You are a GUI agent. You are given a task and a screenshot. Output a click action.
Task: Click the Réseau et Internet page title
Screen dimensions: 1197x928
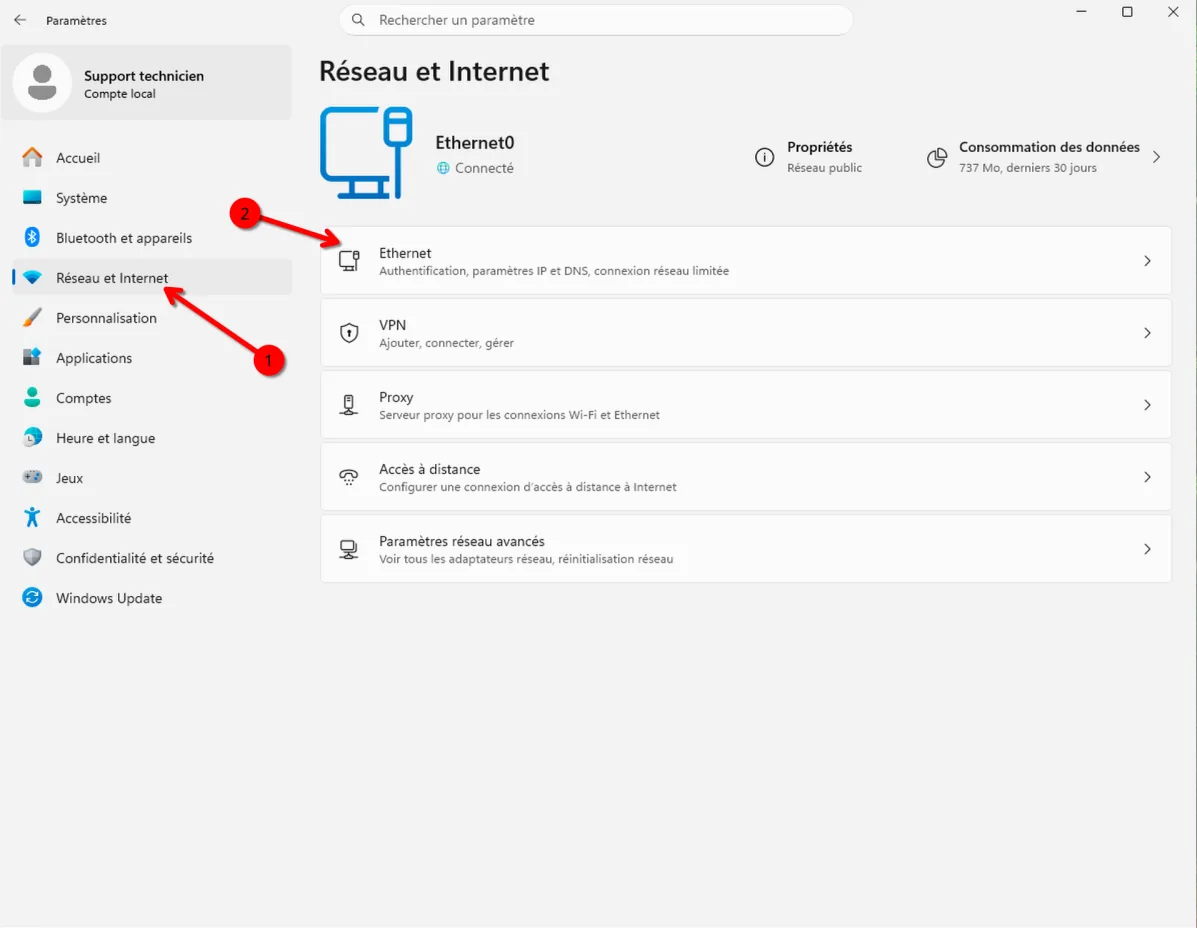point(434,71)
